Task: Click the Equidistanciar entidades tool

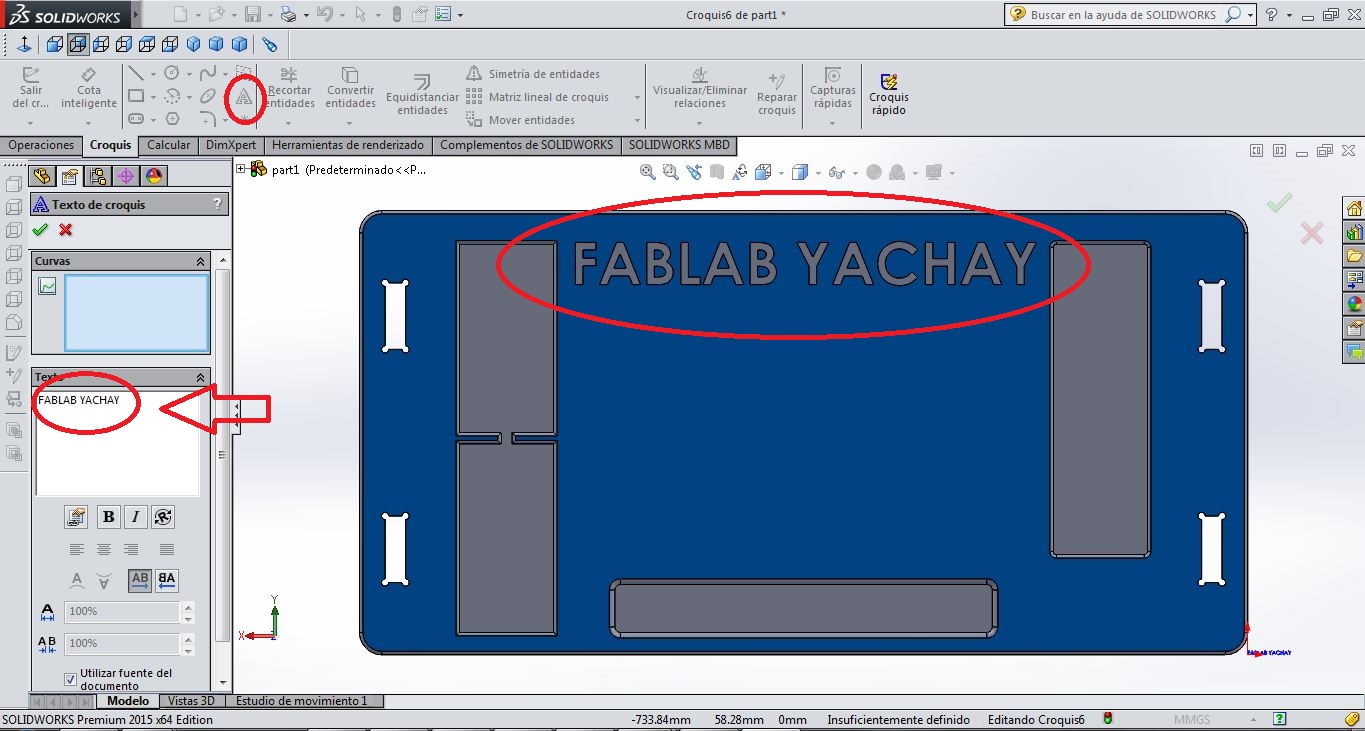Action: (x=422, y=94)
